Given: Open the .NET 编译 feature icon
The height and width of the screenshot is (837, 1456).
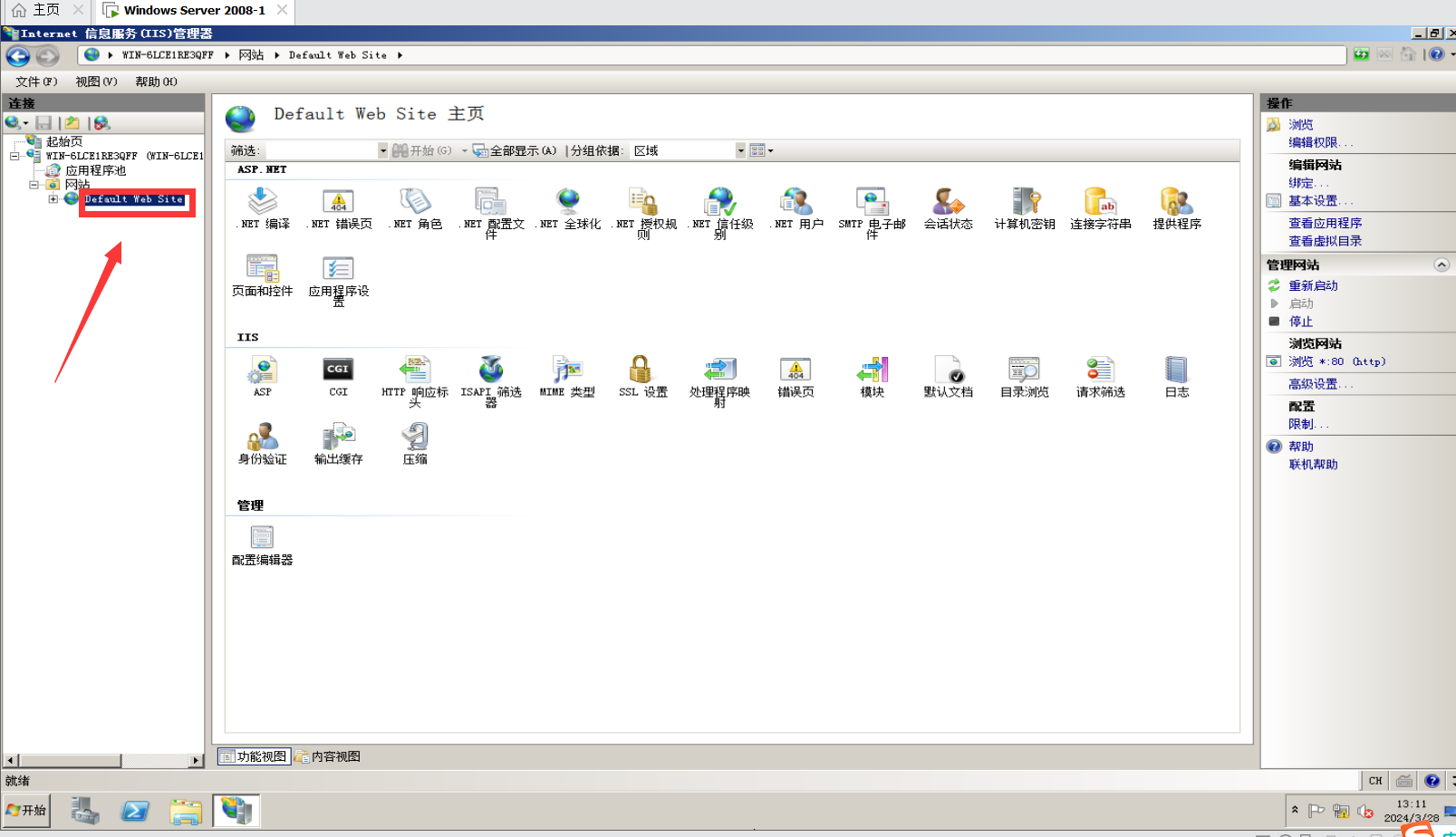Looking at the screenshot, I should tap(263, 207).
